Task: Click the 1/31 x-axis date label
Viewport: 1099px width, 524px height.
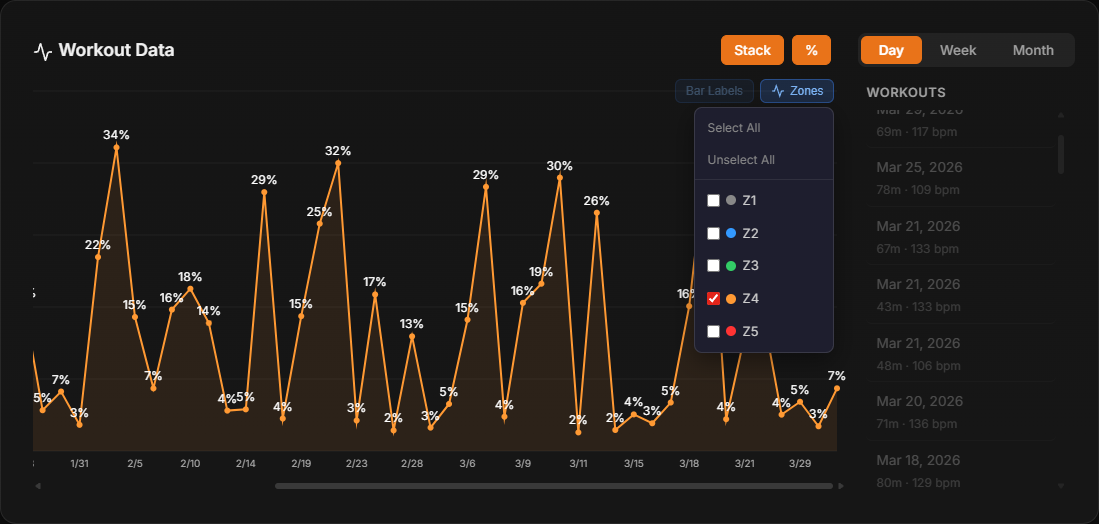Action: 80,464
